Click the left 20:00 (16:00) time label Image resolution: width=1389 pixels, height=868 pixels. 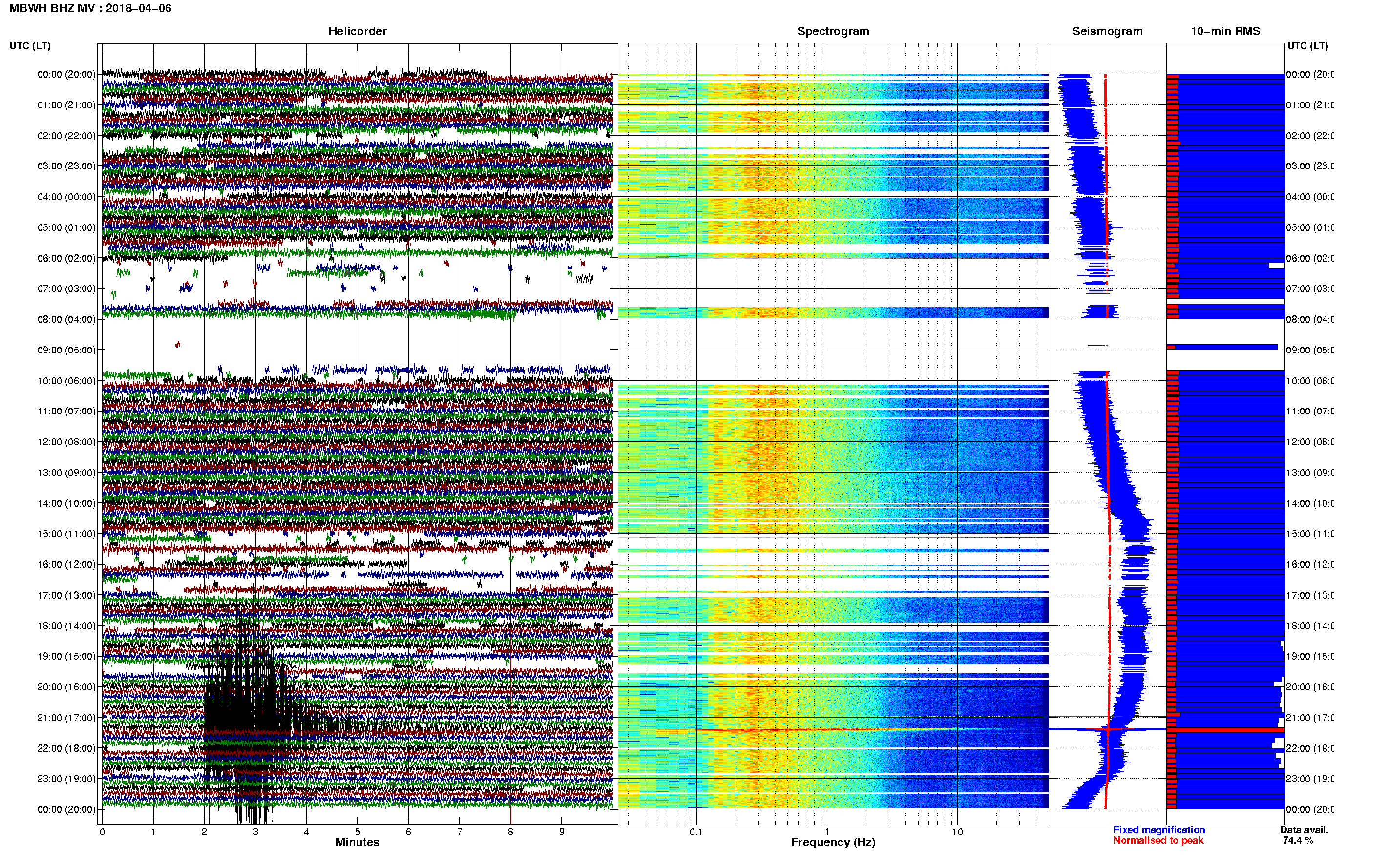tap(66, 687)
